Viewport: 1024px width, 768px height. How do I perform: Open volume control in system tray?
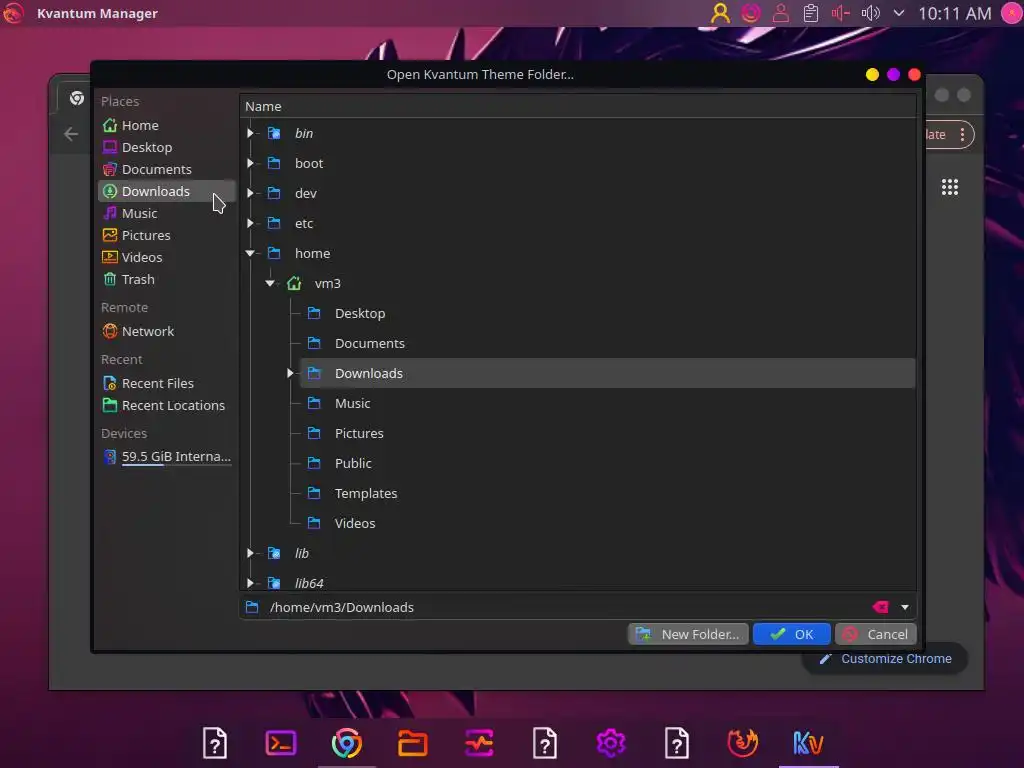pyautogui.click(x=871, y=13)
